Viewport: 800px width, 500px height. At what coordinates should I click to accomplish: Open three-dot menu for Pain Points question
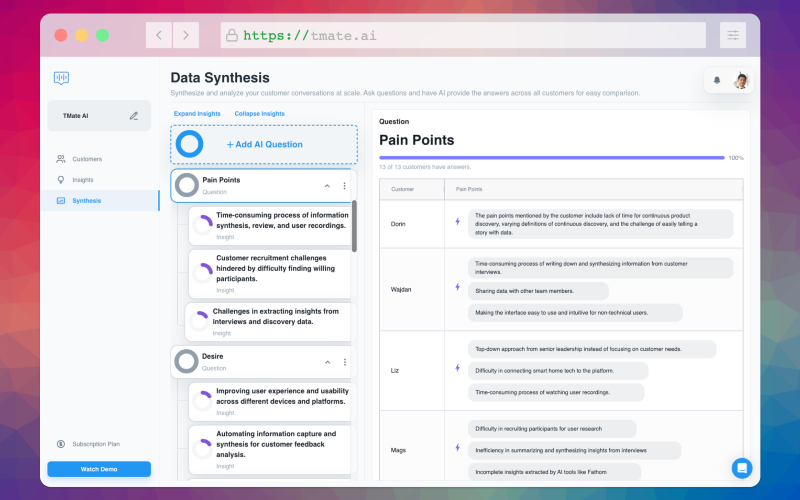click(x=344, y=186)
